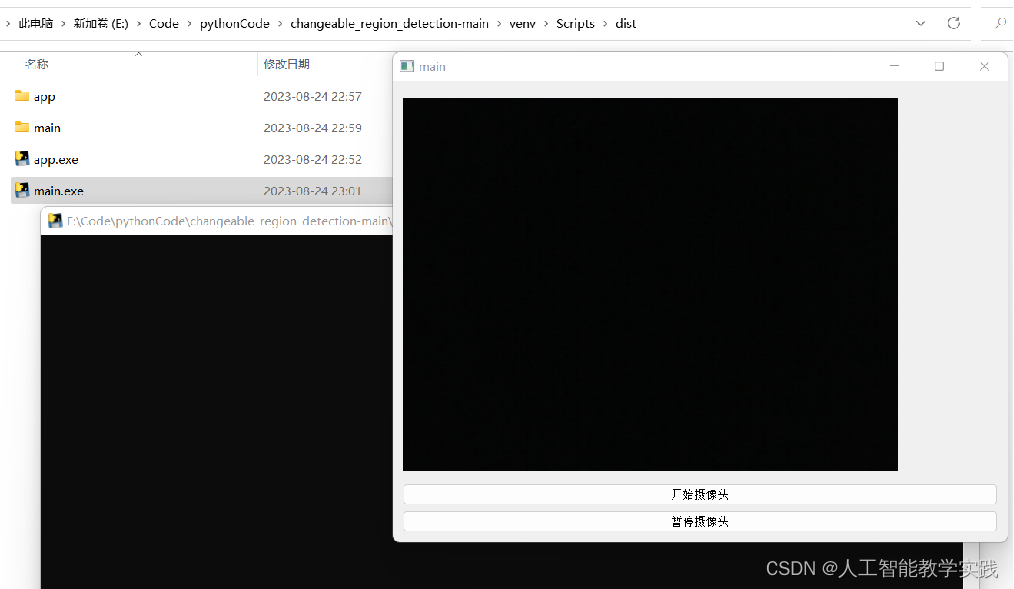
Task: Sort files by the 名称 column header
Action: click(x=37, y=63)
